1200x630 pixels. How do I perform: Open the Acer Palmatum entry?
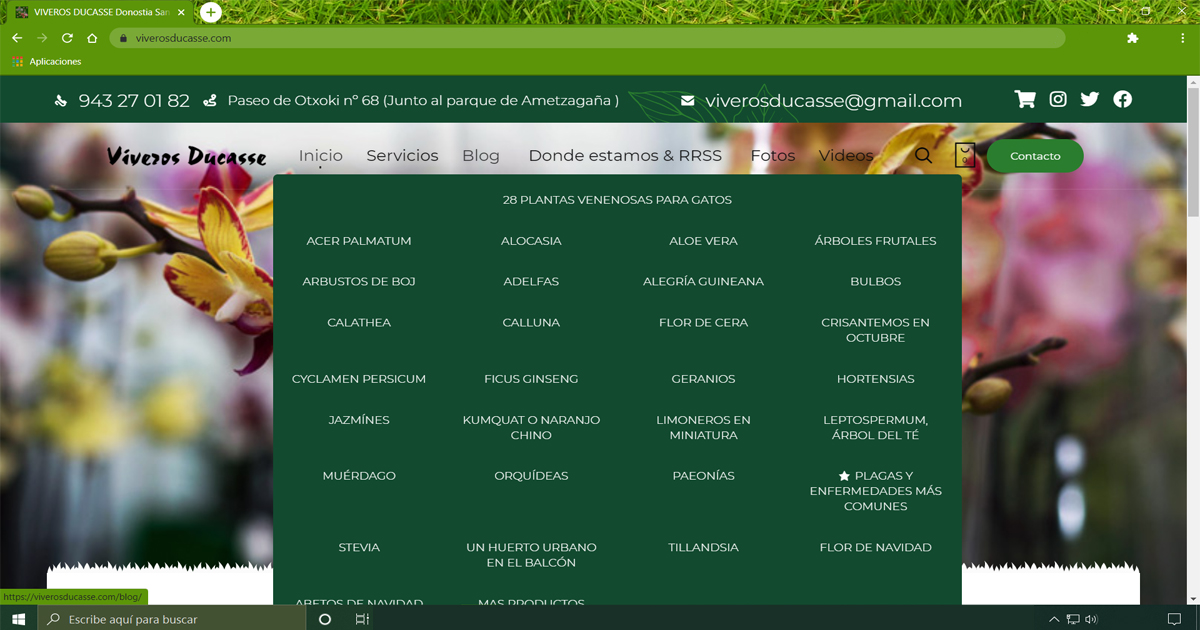(x=359, y=241)
